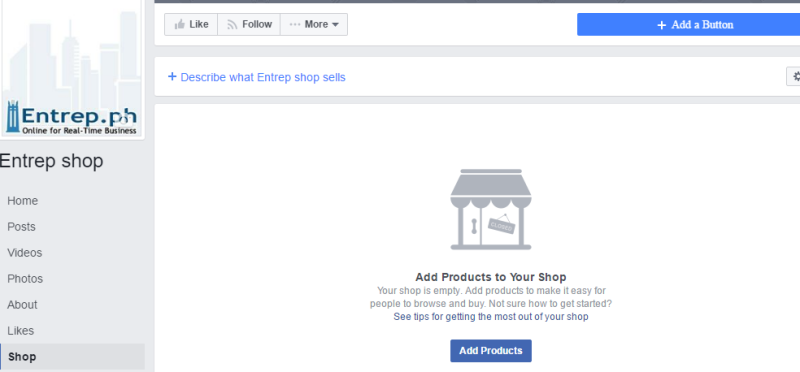Click the plus icon on Add a Button
Screen dimensions: 800x372
pyautogui.click(x=661, y=25)
